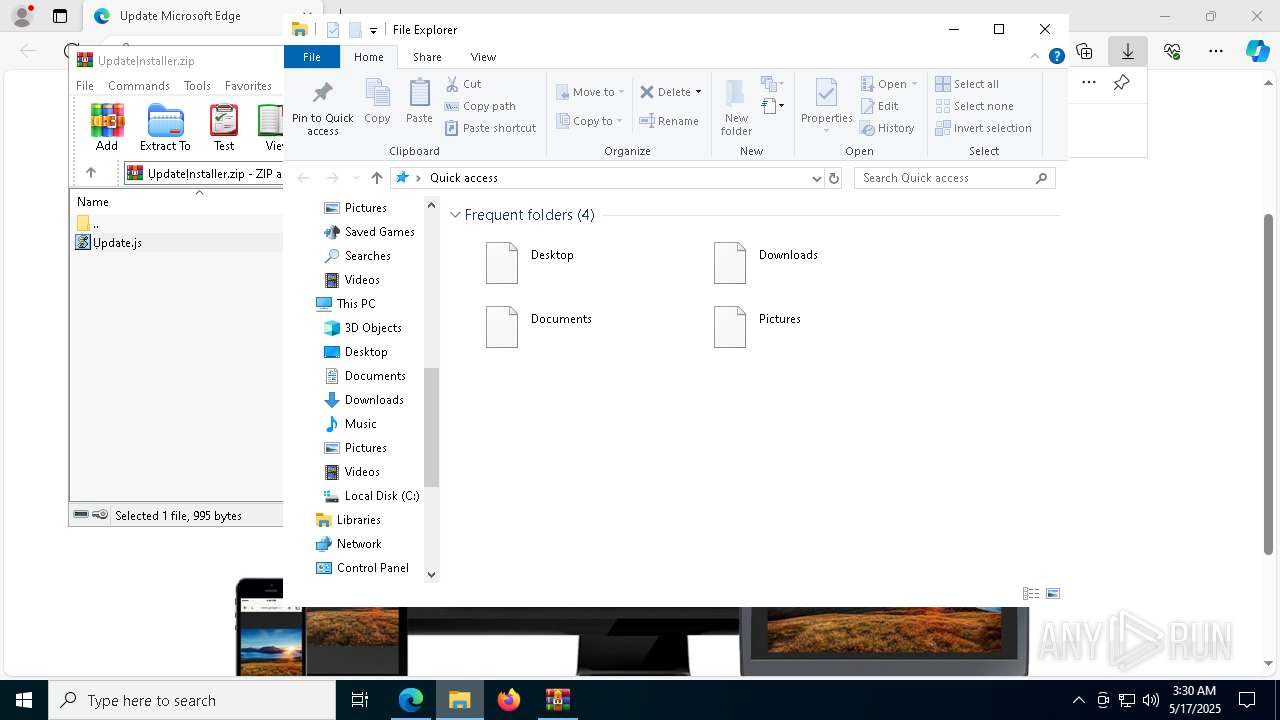1280x720 pixels.
Task: Click WinRAR Test toolbar icon
Action: pyautogui.click(x=224, y=128)
